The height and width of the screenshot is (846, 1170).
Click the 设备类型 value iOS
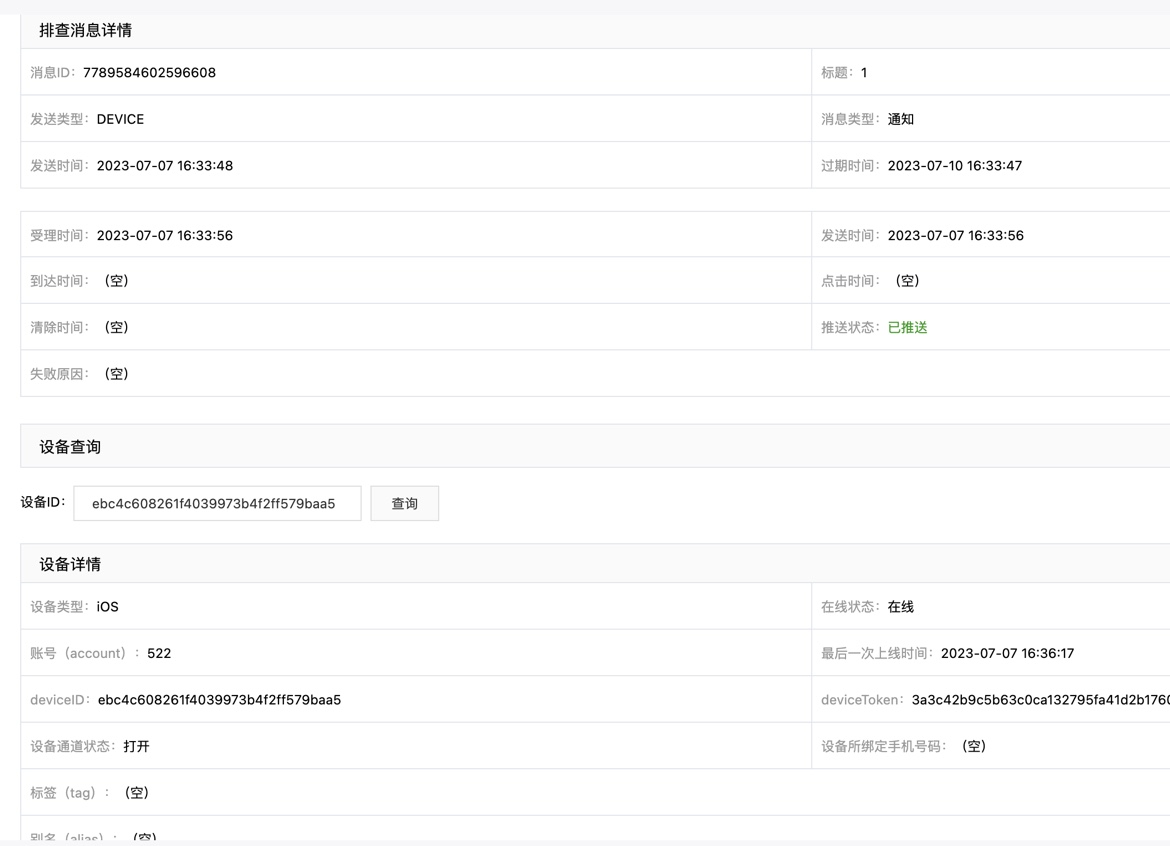(107, 607)
